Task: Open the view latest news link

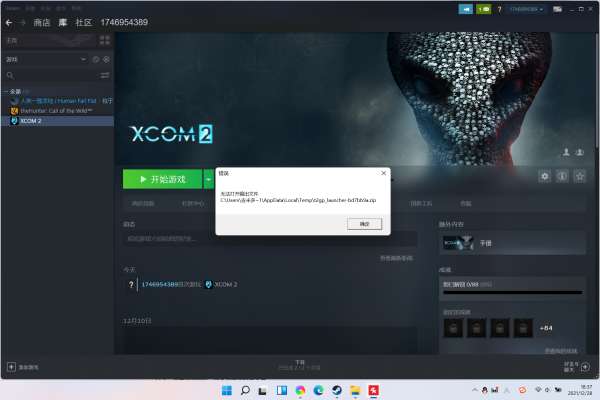Action: [x=396, y=258]
